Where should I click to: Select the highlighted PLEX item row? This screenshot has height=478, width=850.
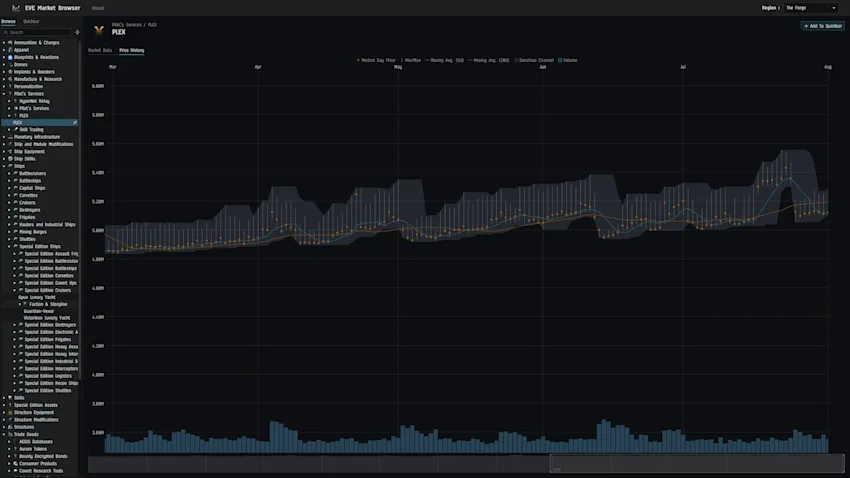[x=40, y=122]
